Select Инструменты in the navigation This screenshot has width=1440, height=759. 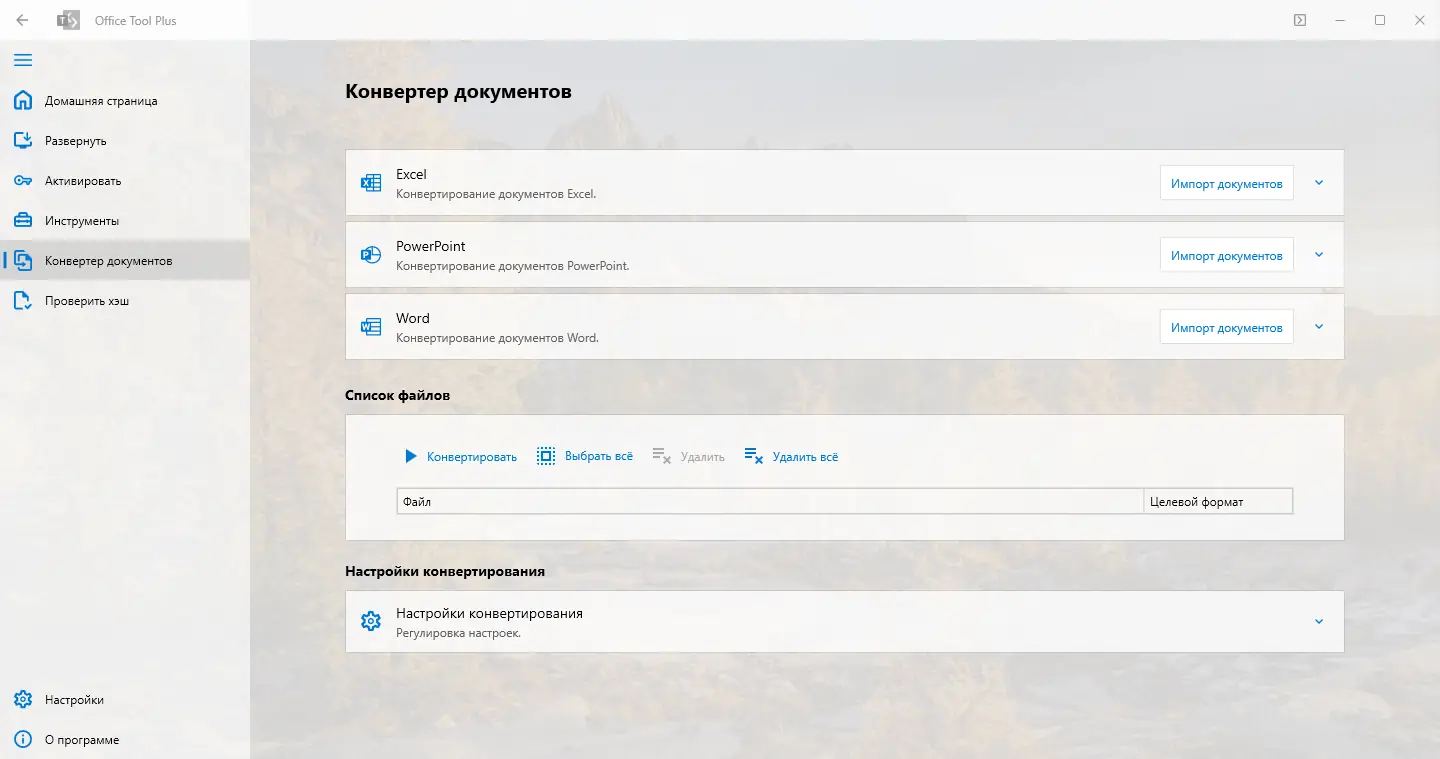tap(125, 221)
